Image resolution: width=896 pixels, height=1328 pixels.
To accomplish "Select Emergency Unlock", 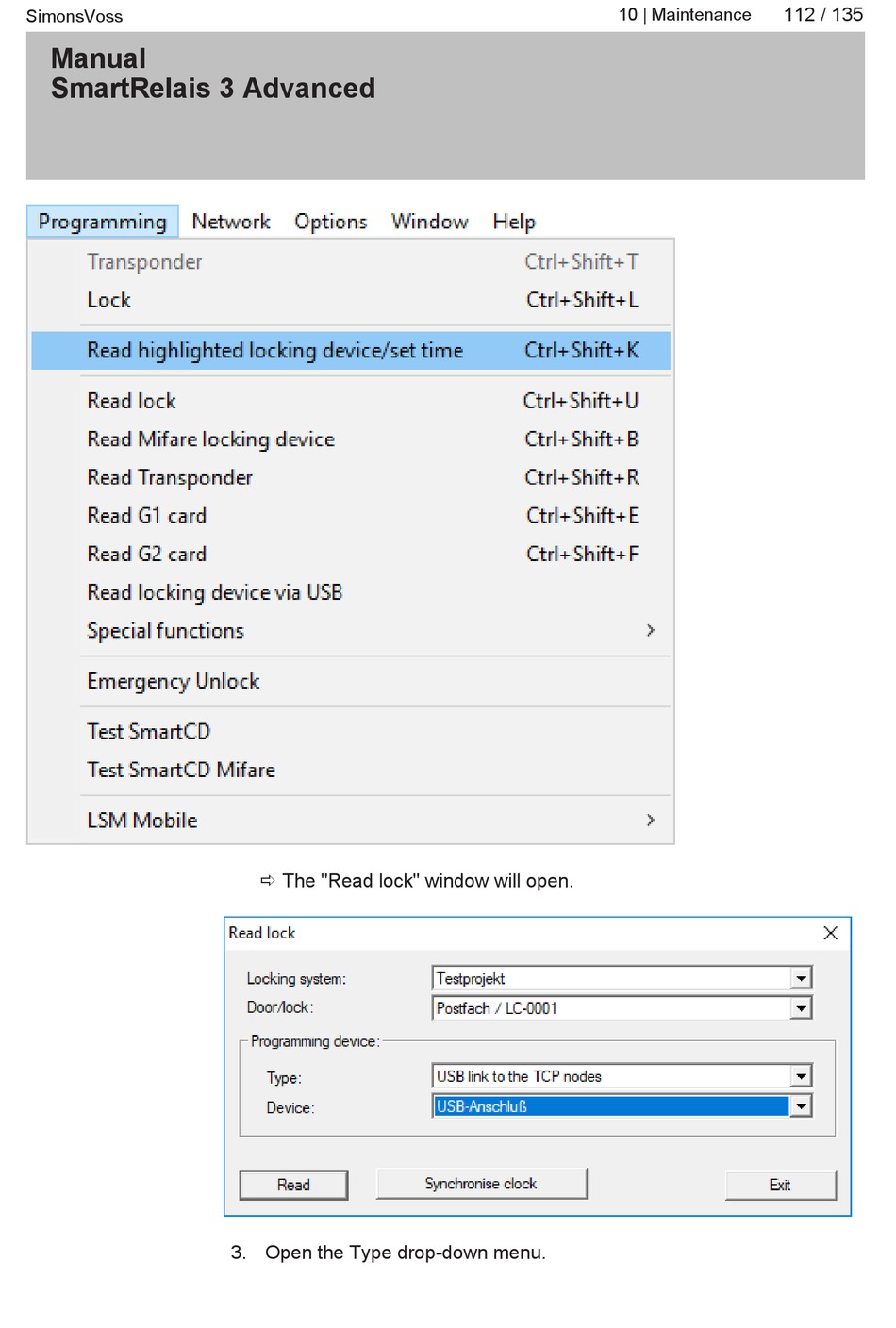I will pyautogui.click(x=351, y=681).
